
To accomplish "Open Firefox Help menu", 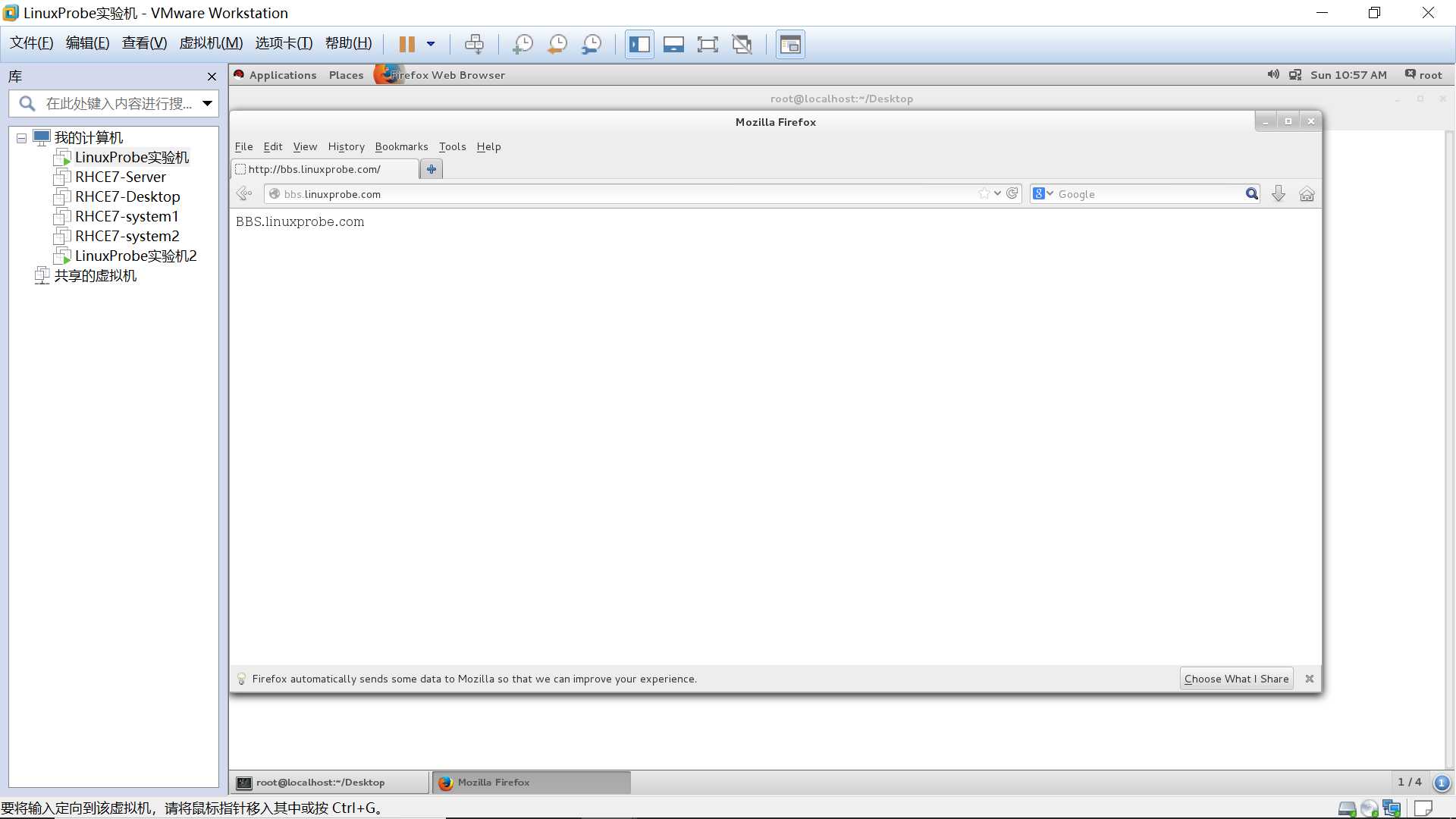I will coord(489,146).
